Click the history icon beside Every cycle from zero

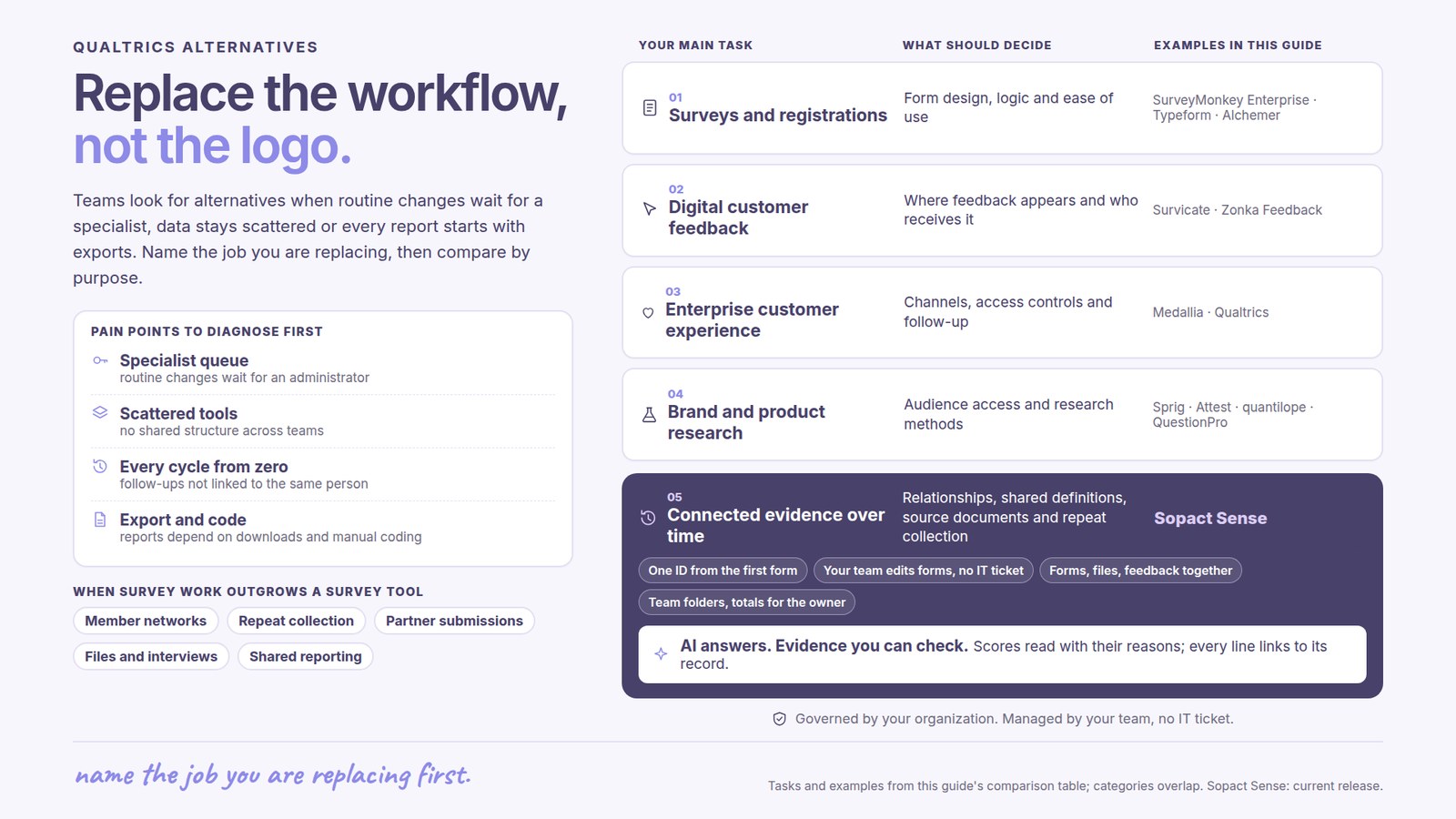click(100, 466)
